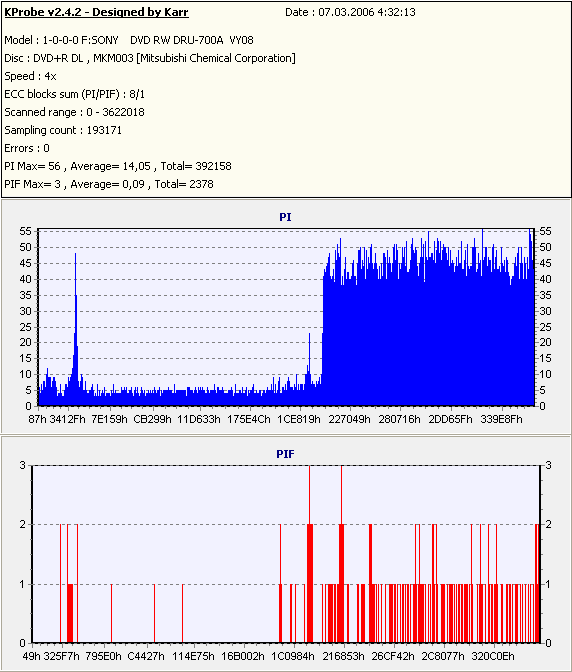Click the PI axis label 339E8Fh
The image size is (572, 672).
(501, 419)
